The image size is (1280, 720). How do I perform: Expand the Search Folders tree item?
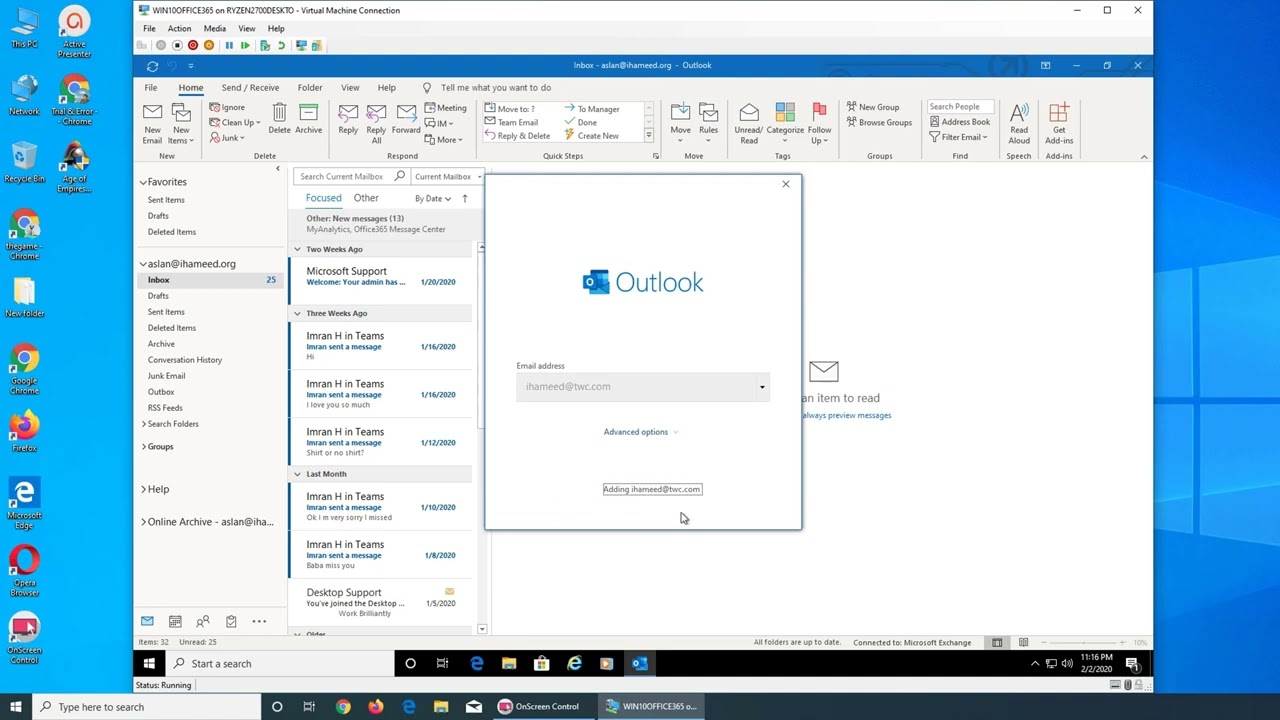pos(143,424)
